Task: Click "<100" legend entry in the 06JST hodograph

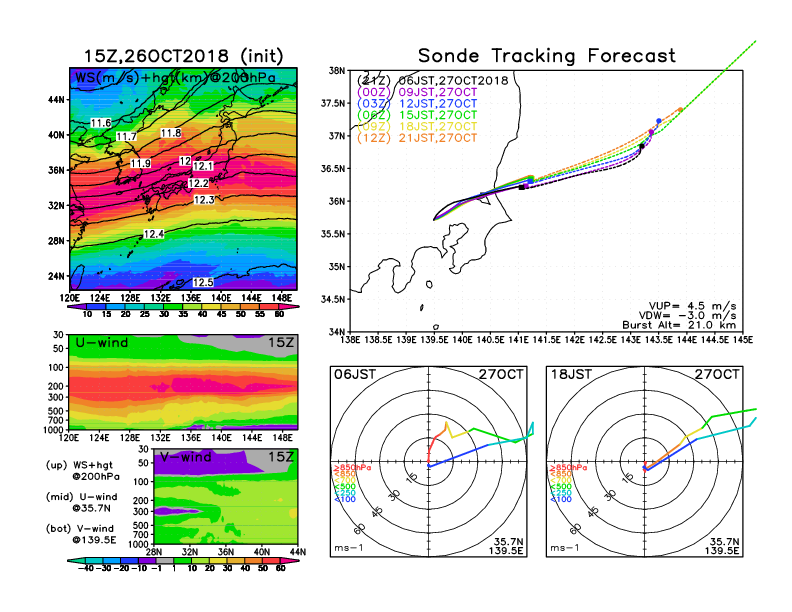Action: pyautogui.click(x=345, y=499)
